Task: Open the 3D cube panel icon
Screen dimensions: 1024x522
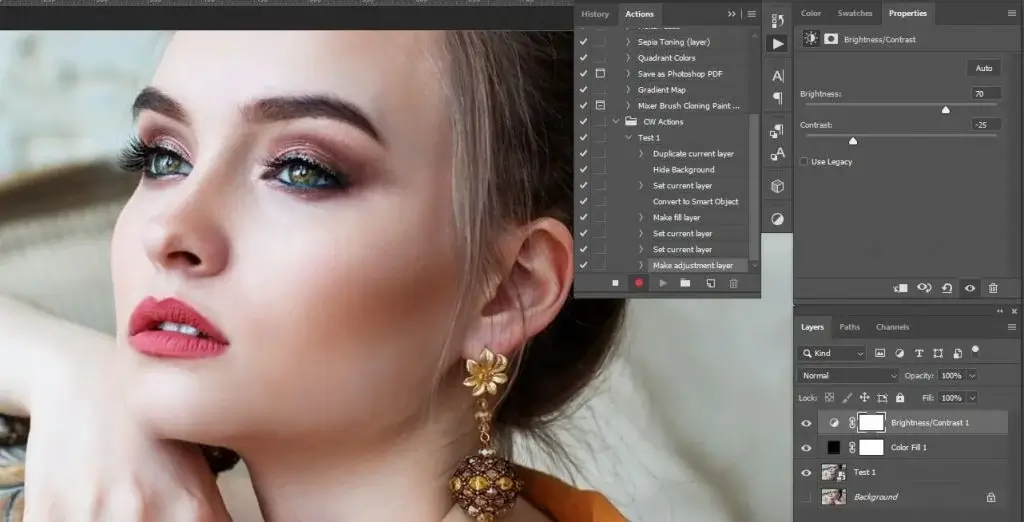Action: pos(777,186)
